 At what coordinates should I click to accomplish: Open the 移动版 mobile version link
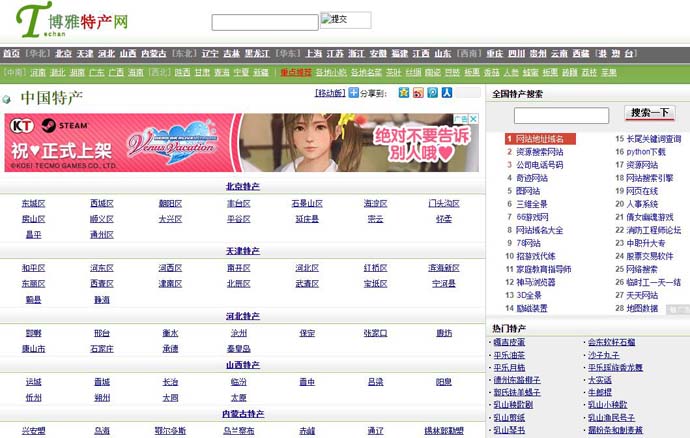tap(330, 93)
